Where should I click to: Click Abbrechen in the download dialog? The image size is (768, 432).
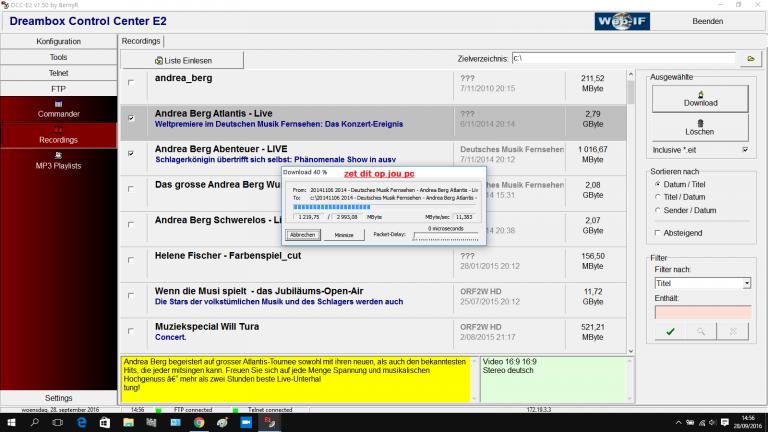pyautogui.click(x=300, y=234)
